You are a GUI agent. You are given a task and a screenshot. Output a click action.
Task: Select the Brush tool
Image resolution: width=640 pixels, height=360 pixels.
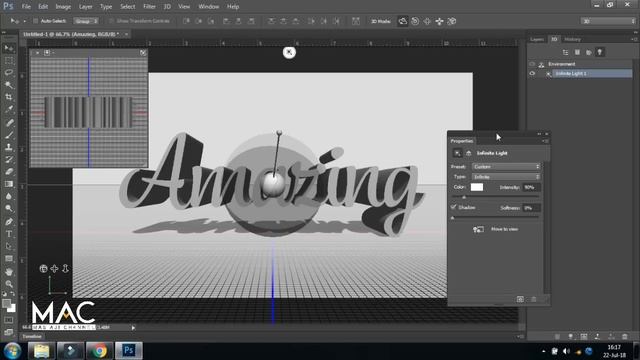point(9,135)
